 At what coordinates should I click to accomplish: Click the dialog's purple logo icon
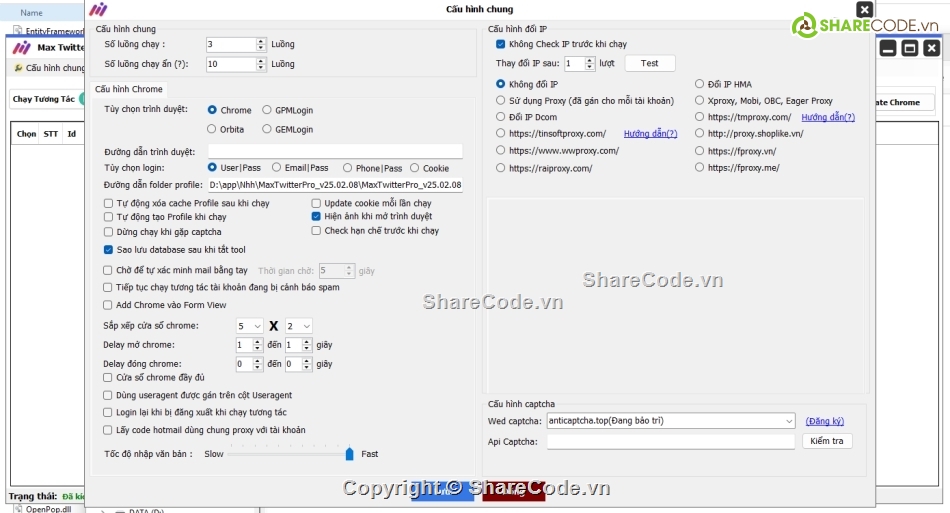(x=98, y=9)
